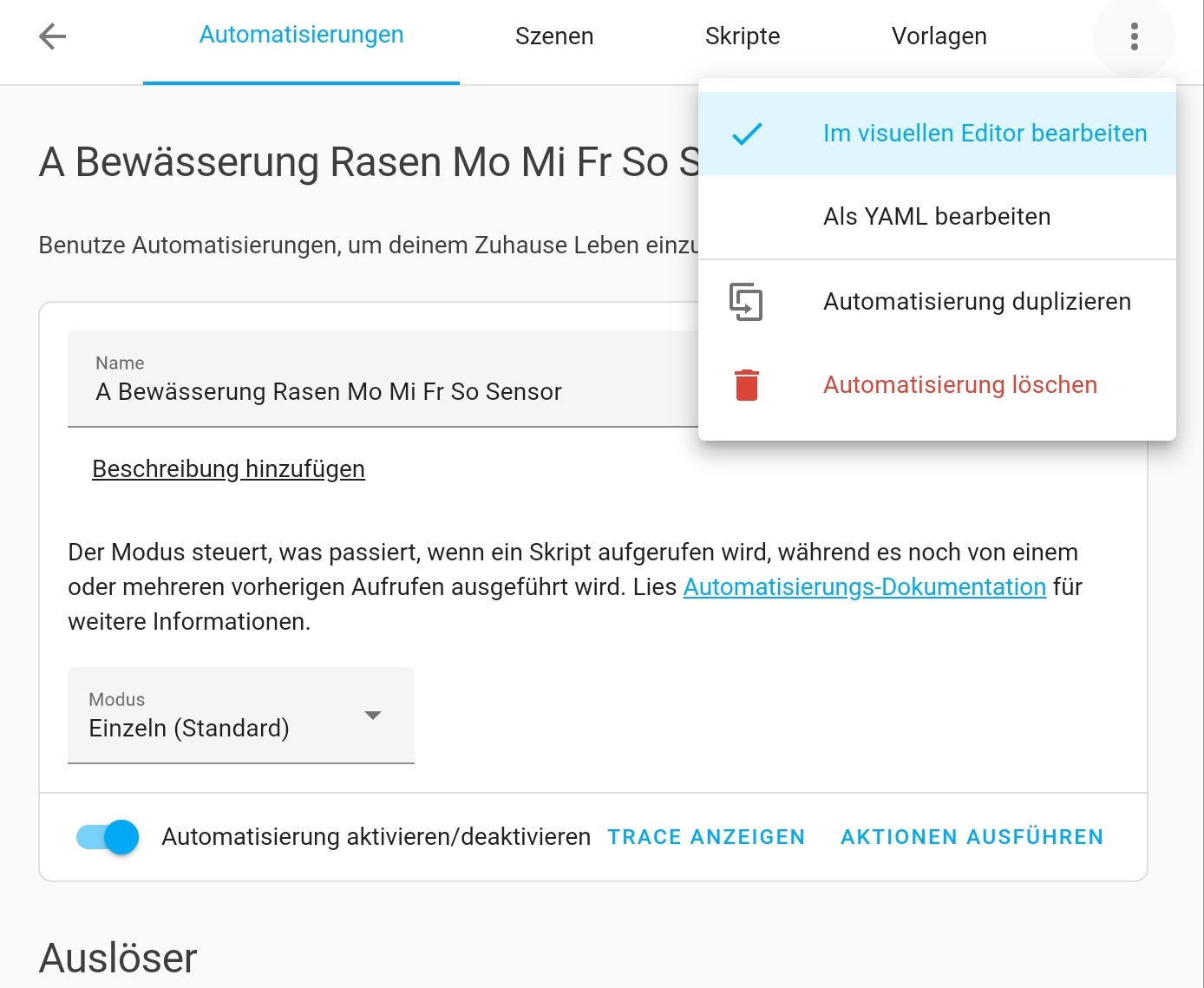The width and height of the screenshot is (1204, 988).
Task: Close the three-dot overflow menu
Action: coord(1134,36)
